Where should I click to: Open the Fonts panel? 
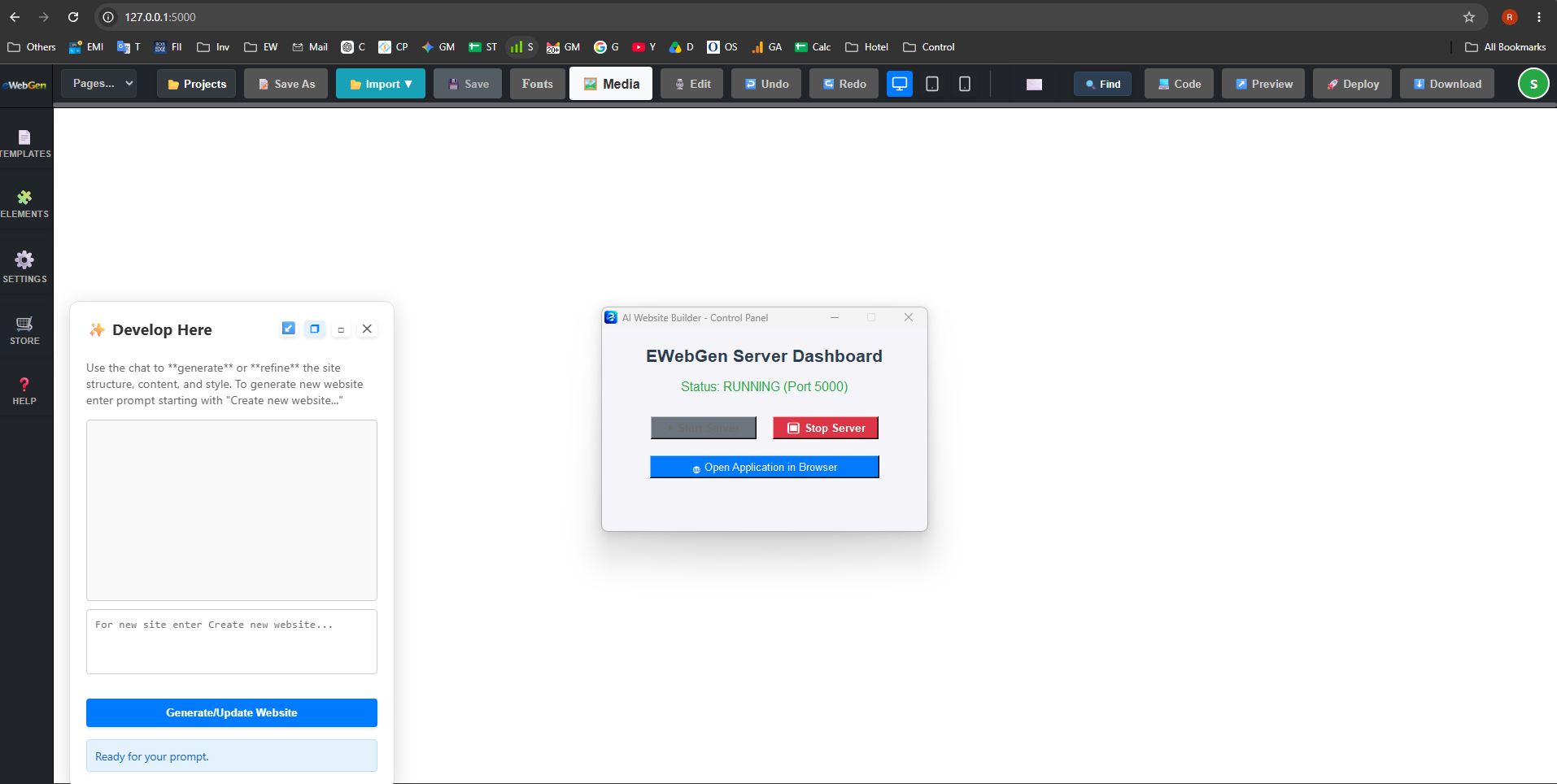(538, 84)
